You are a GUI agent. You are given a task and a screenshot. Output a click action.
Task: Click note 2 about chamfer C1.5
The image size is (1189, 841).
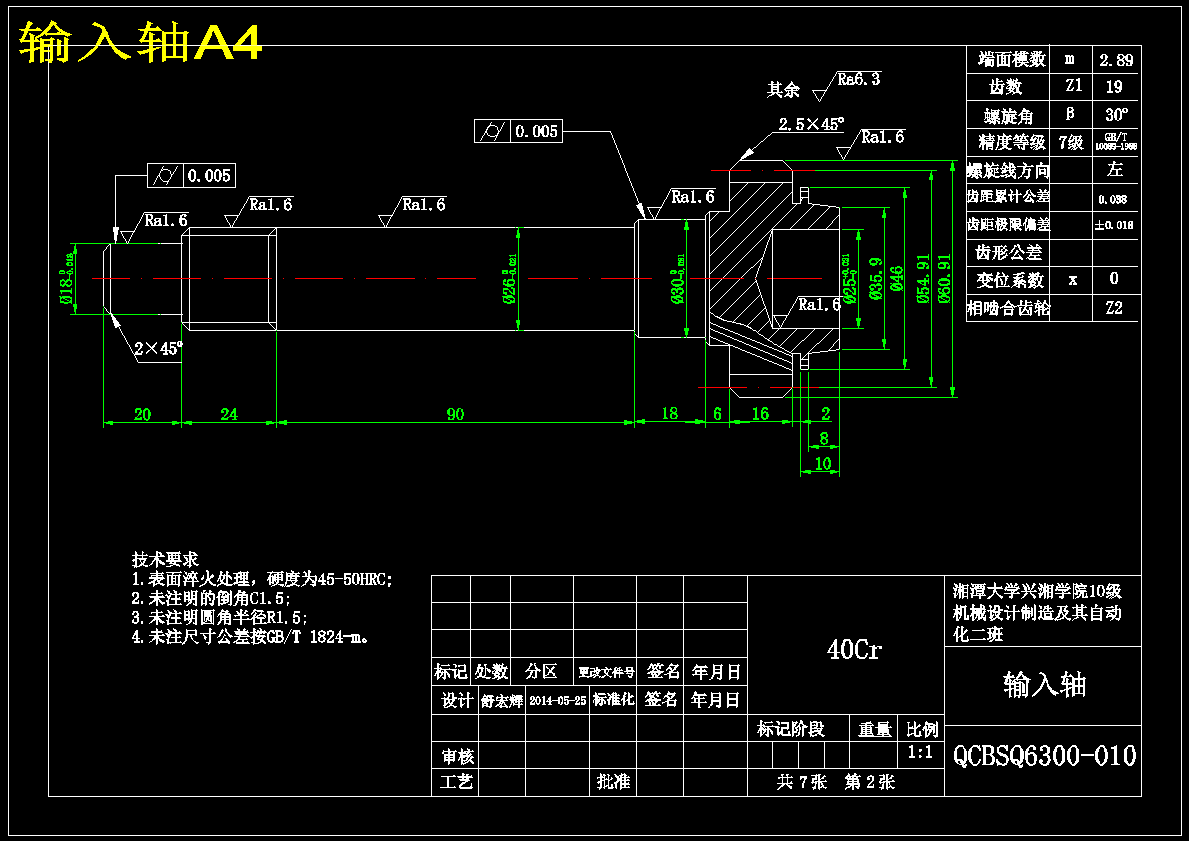212,598
